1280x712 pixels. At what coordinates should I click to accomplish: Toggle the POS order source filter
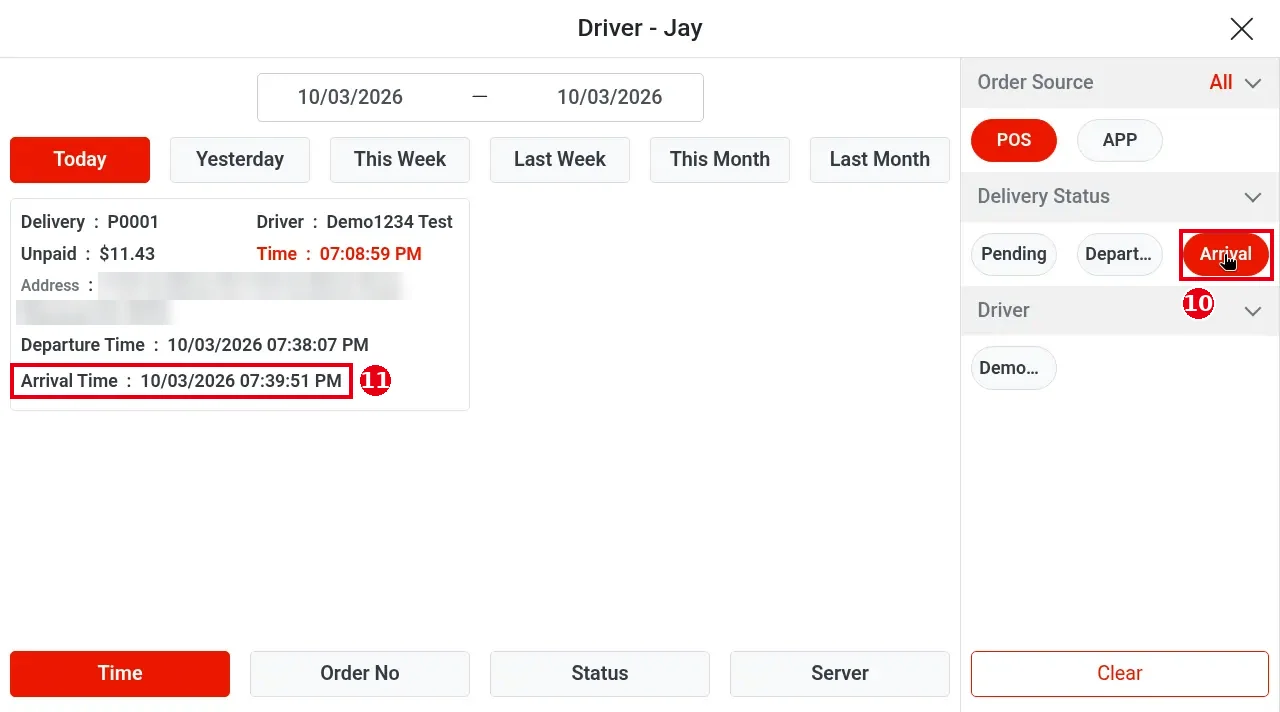coord(1014,140)
